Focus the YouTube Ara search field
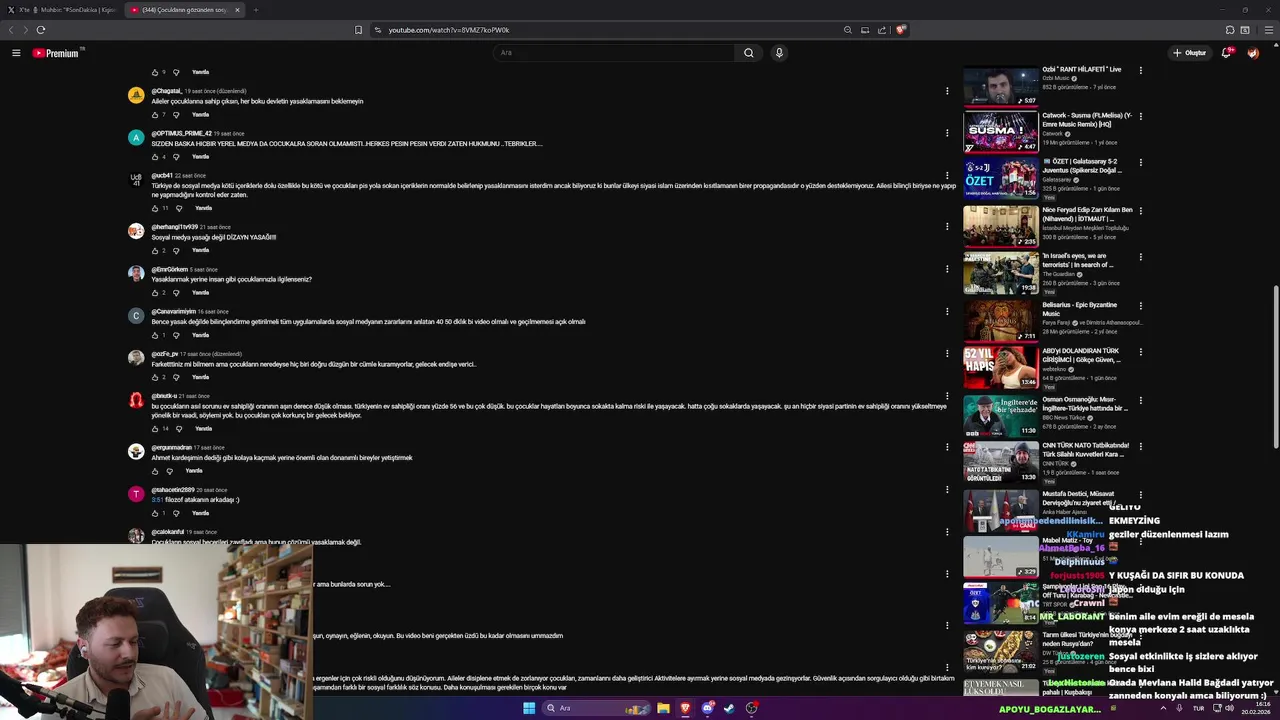 (x=615, y=53)
